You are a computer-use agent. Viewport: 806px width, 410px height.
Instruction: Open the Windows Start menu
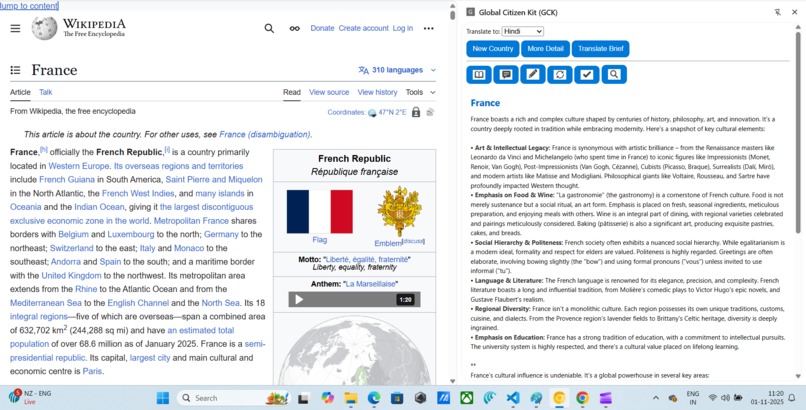click(x=162, y=398)
